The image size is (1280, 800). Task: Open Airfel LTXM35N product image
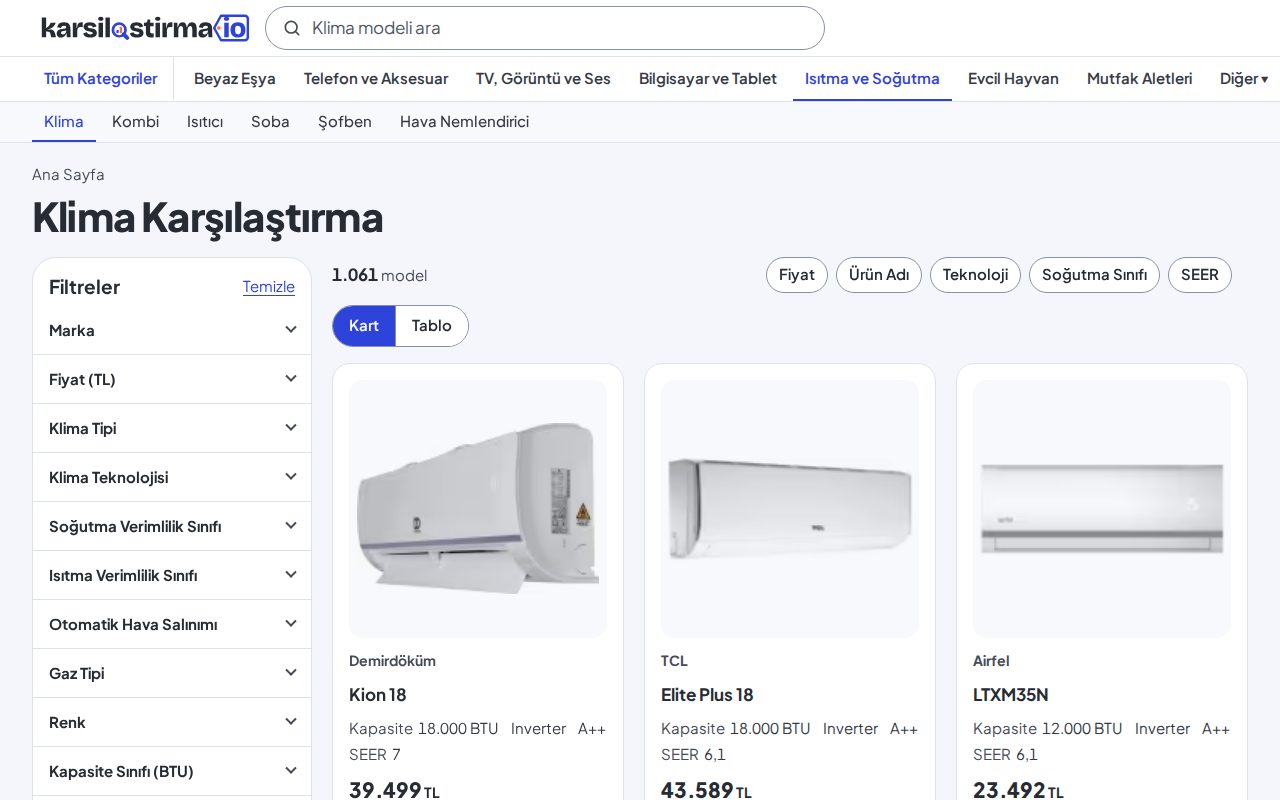(x=1102, y=509)
